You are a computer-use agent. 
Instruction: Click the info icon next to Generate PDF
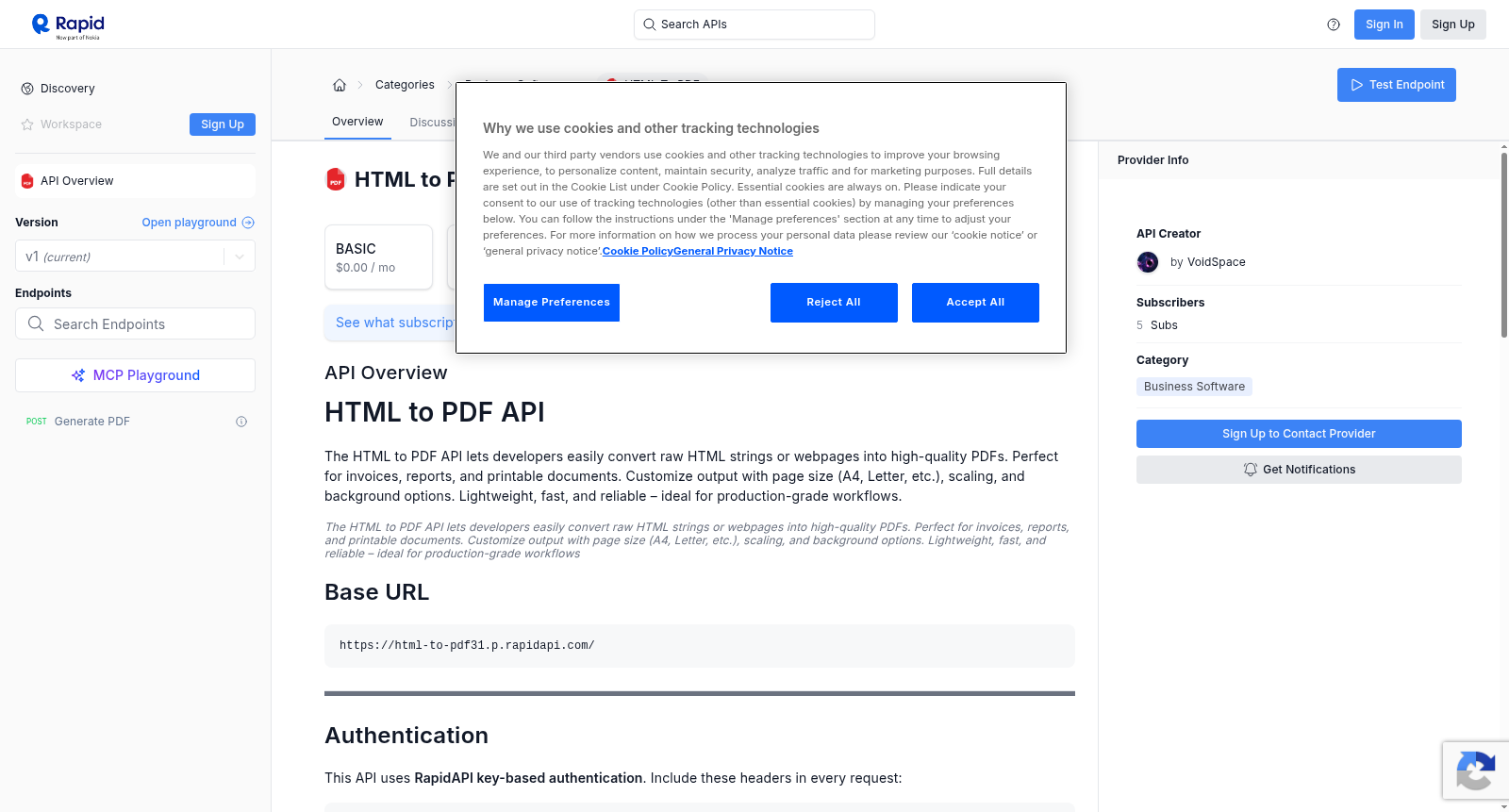click(241, 422)
